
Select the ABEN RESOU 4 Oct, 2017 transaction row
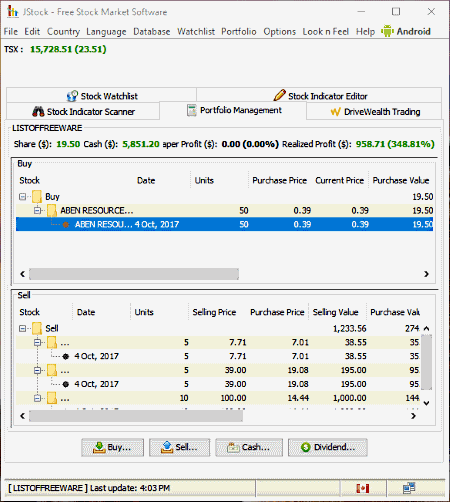click(224, 224)
